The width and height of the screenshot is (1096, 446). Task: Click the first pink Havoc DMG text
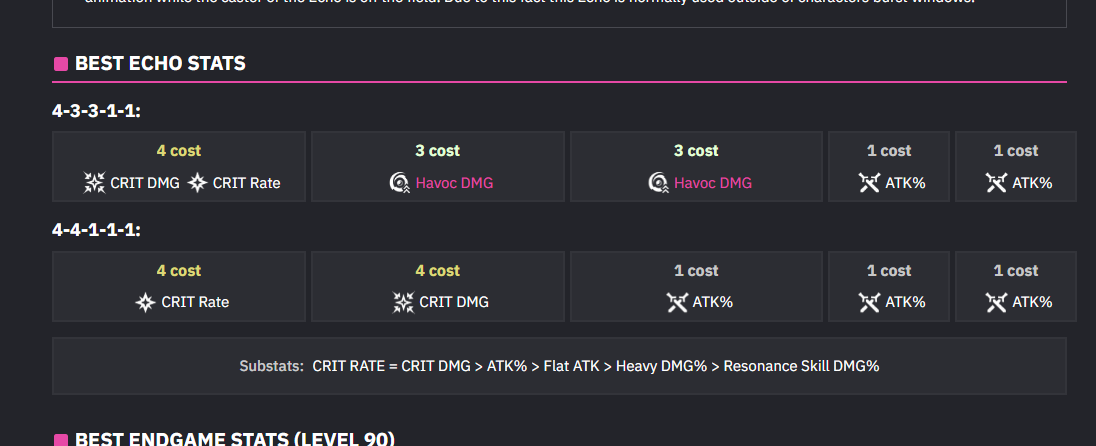(x=454, y=183)
